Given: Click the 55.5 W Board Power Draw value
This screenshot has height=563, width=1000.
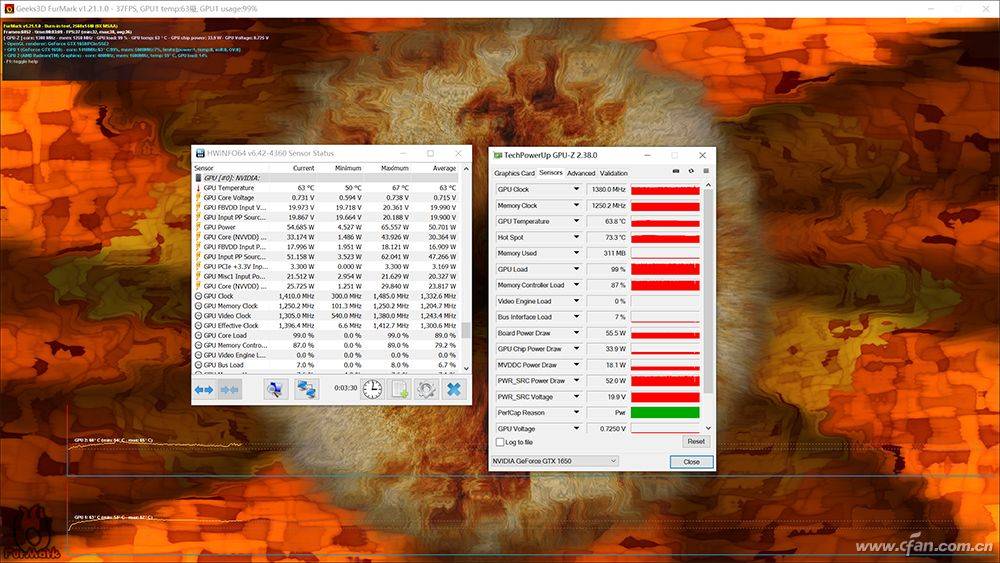Looking at the screenshot, I should point(607,333).
